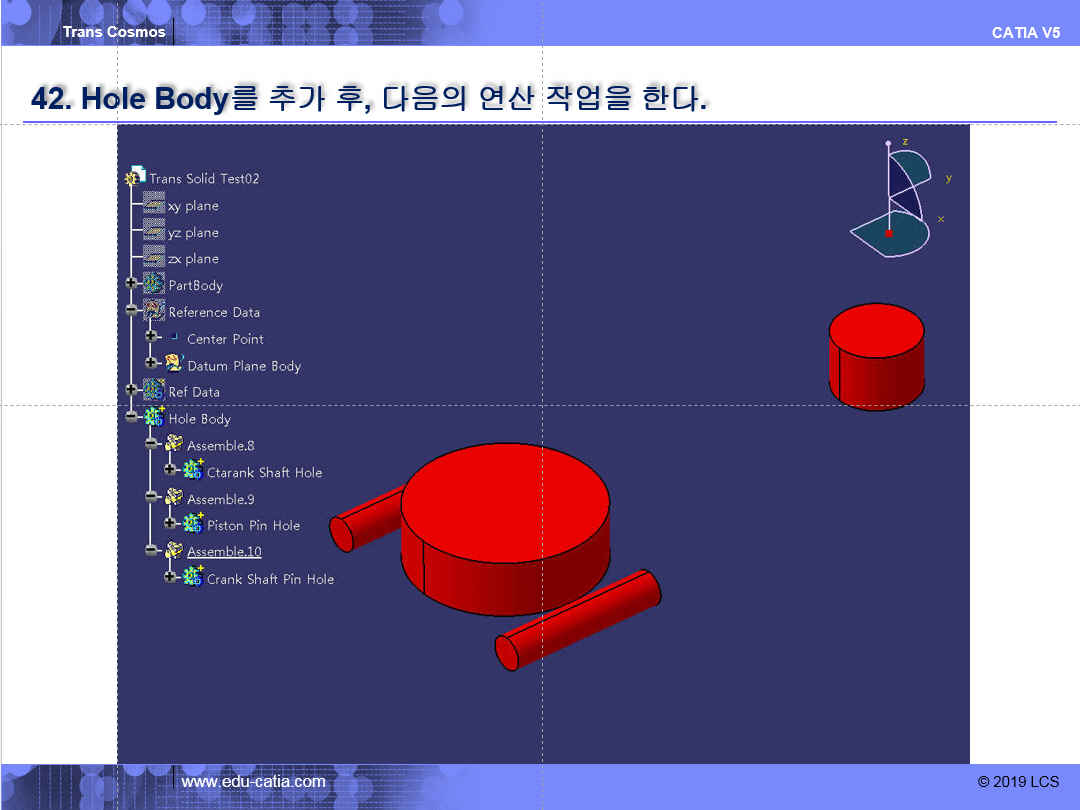Select the Ctarank Shaft Hole label
Viewport: 1080px width, 810px height.
coord(264,472)
